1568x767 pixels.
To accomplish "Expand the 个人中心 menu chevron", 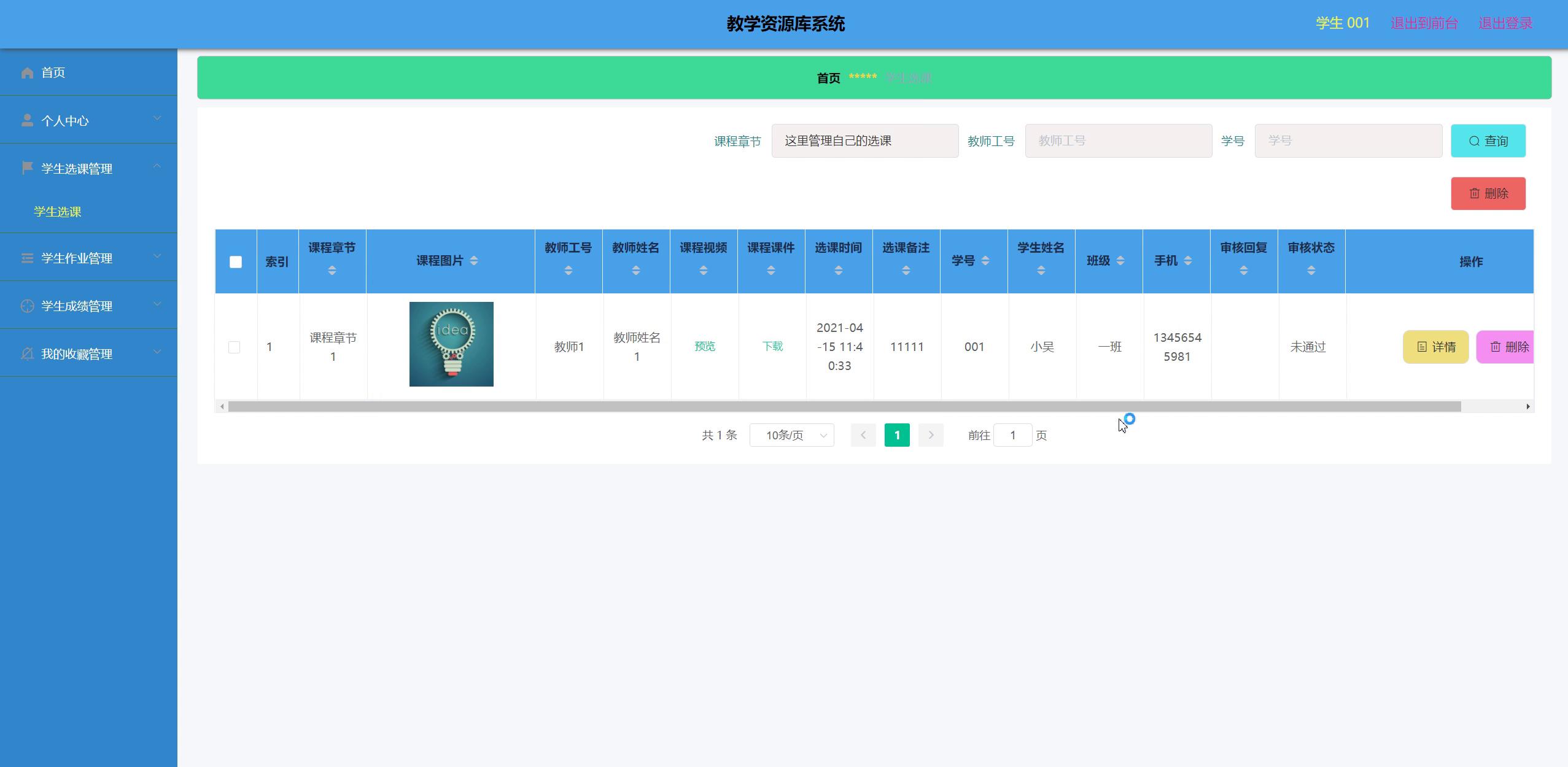I will [x=157, y=118].
